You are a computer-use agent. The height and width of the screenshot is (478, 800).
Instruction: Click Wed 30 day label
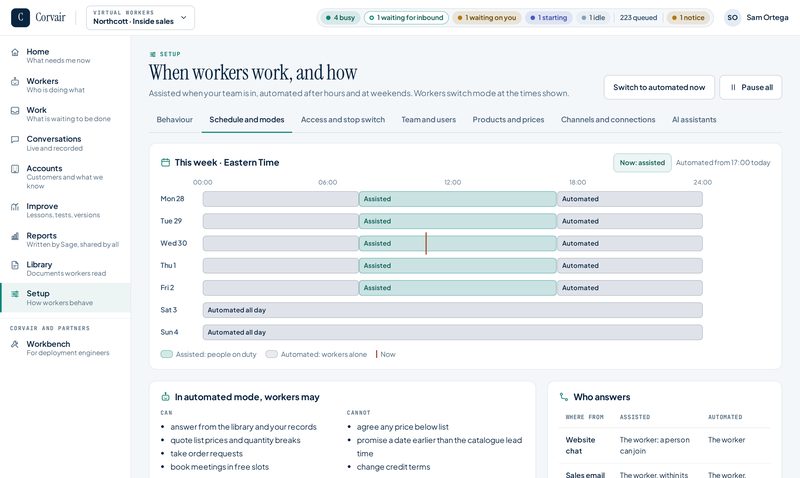173,243
